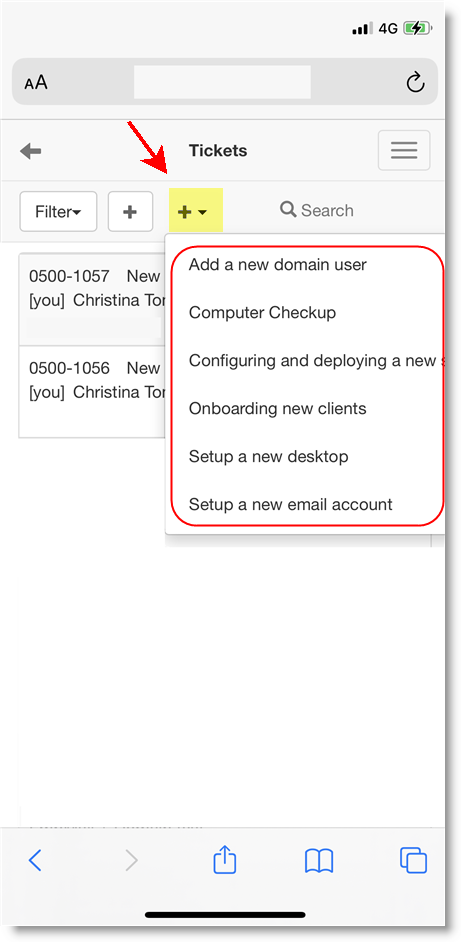Open the Safari tabs overview icon
This screenshot has width=461, height=942.
tap(414, 860)
